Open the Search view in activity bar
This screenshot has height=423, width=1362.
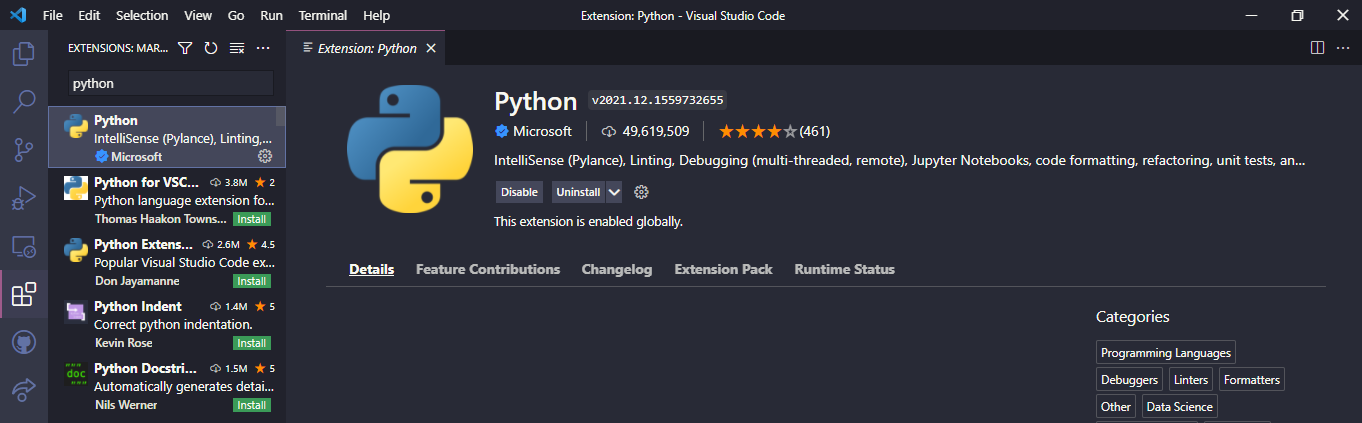(24, 101)
